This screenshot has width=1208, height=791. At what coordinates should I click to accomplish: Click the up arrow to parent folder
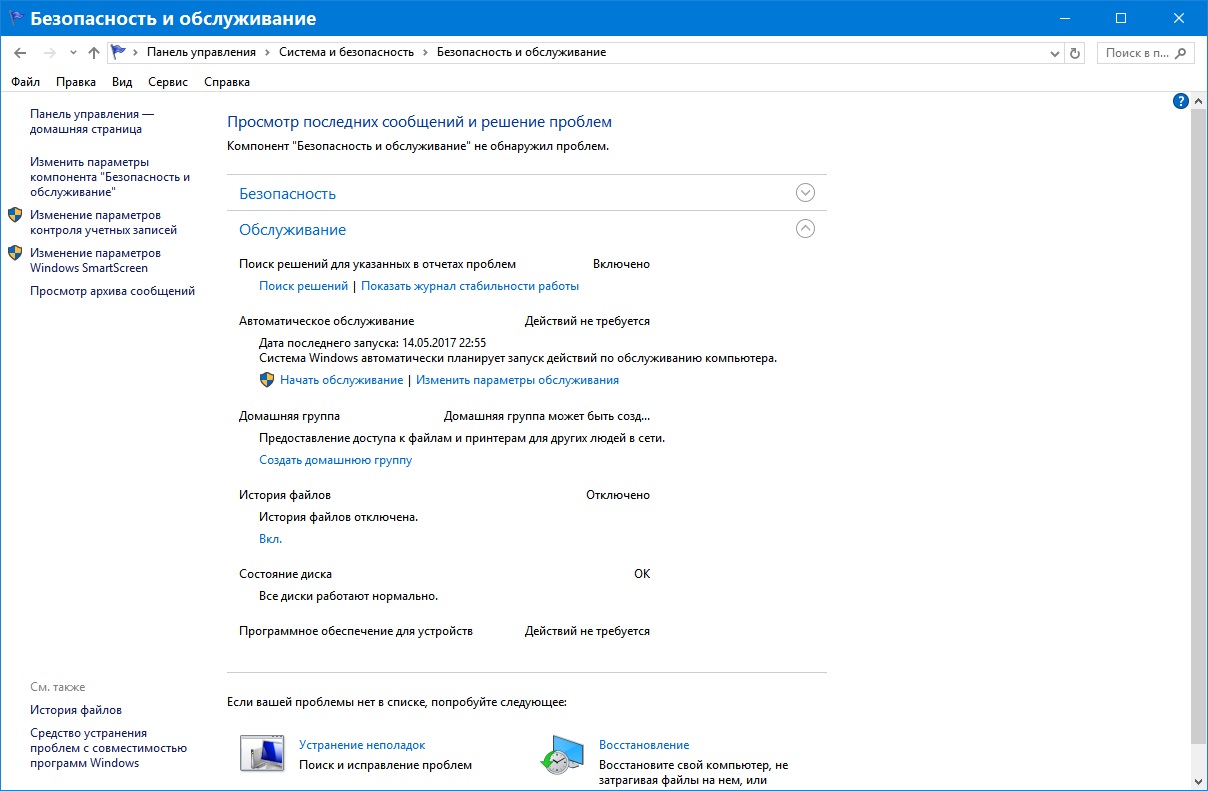(x=93, y=52)
